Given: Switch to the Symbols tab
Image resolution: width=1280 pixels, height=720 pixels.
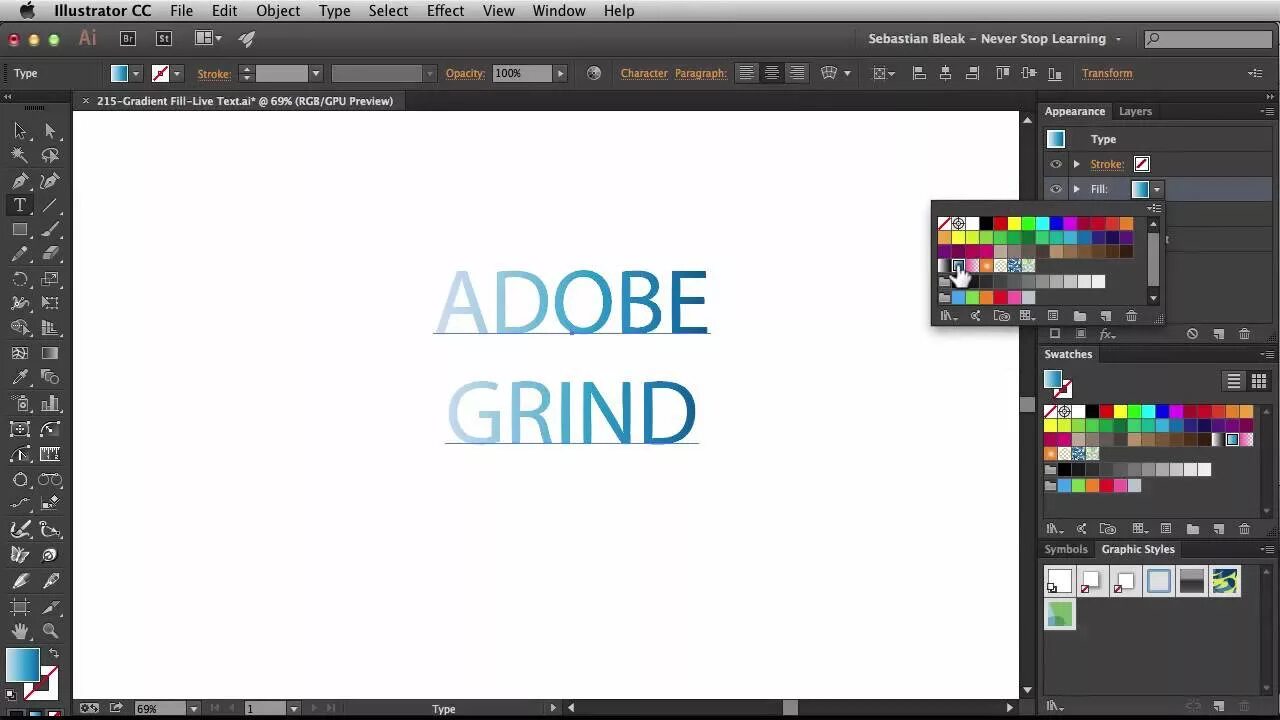Looking at the screenshot, I should [1066, 549].
